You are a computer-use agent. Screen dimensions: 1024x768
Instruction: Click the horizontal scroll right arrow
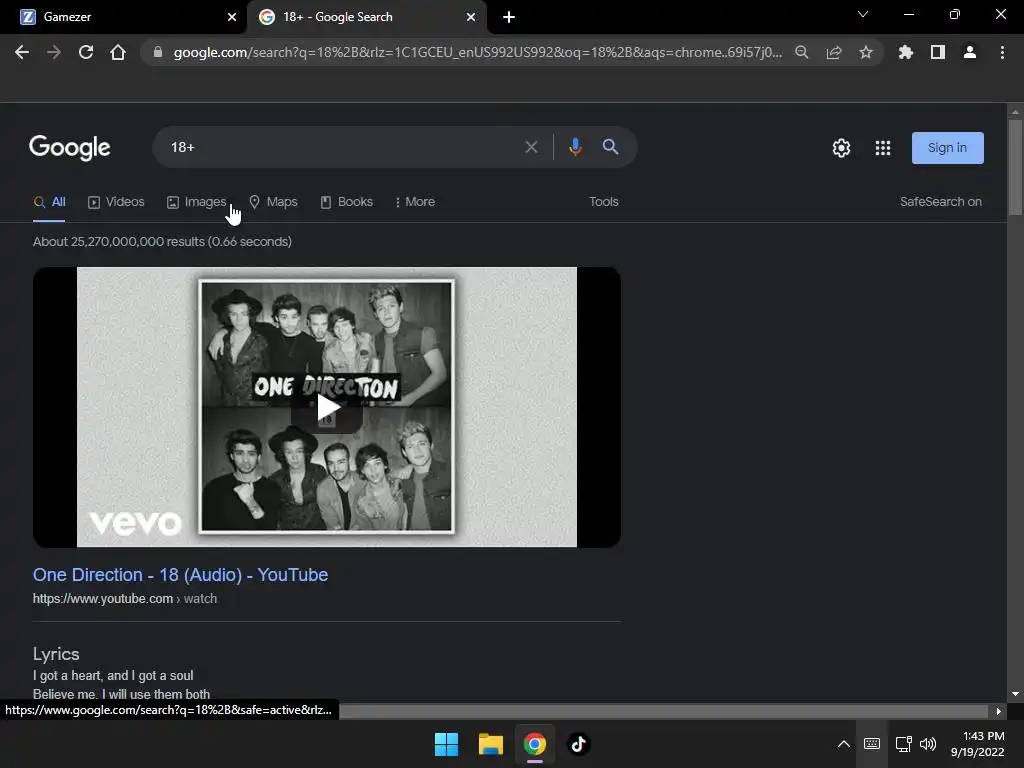tap(999, 711)
